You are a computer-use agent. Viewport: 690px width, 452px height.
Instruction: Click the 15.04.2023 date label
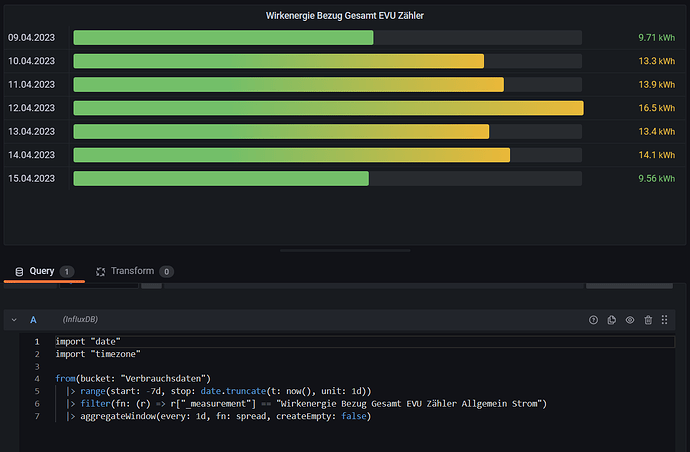point(31,178)
